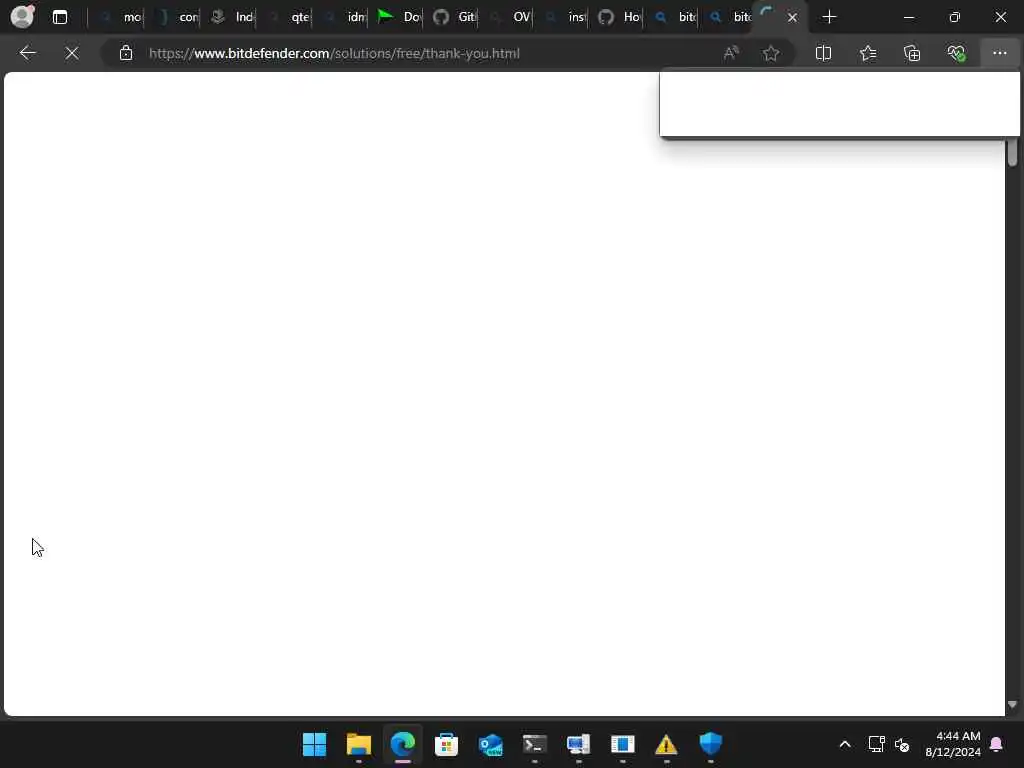Switch to the 'mo' tab

coord(123,17)
